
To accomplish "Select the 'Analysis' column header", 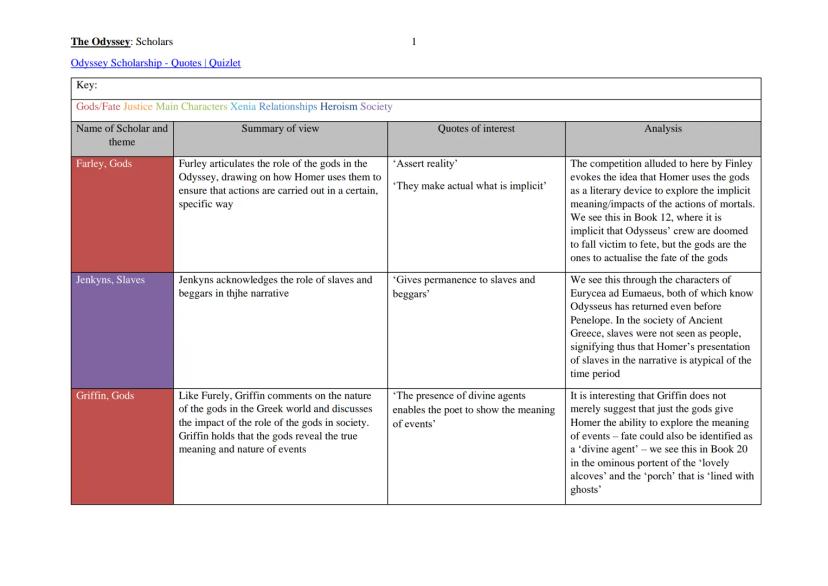I will (x=663, y=129).
